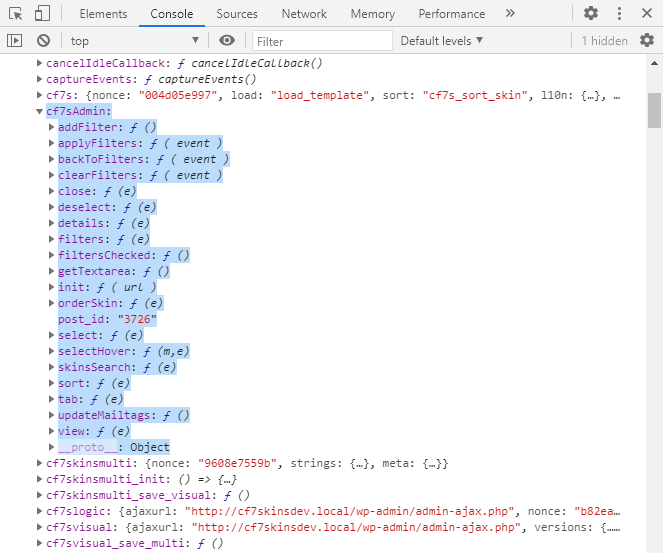Click the Filter input field
The width and height of the screenshot is (663, 553).
(x=322, y=41)
